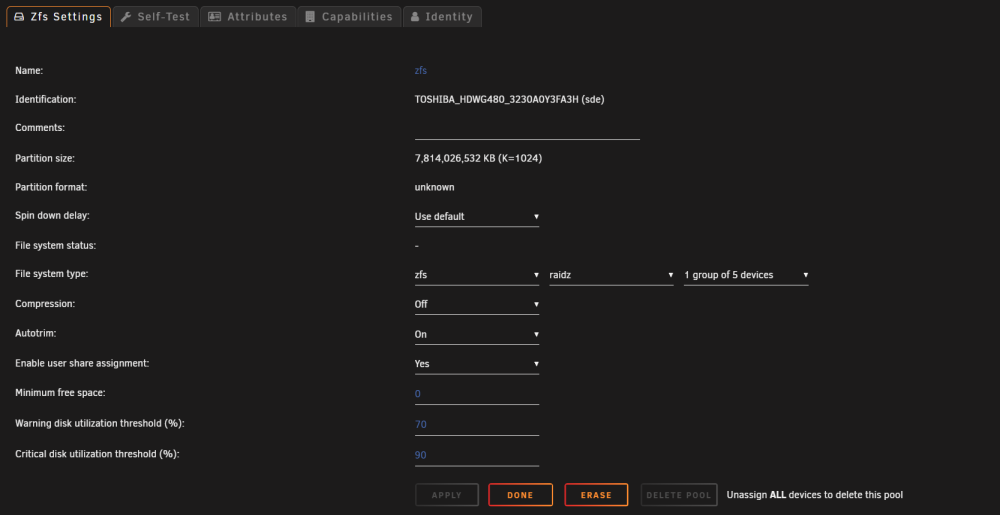
Task: Click the partition size 7,814,026,532 KB value
Action: 478,158
